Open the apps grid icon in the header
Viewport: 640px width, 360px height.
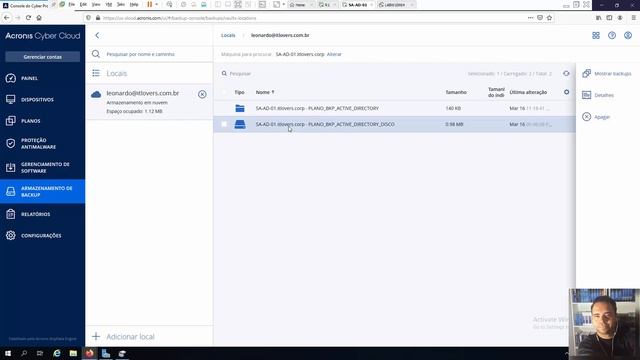(x=596, y=36)
